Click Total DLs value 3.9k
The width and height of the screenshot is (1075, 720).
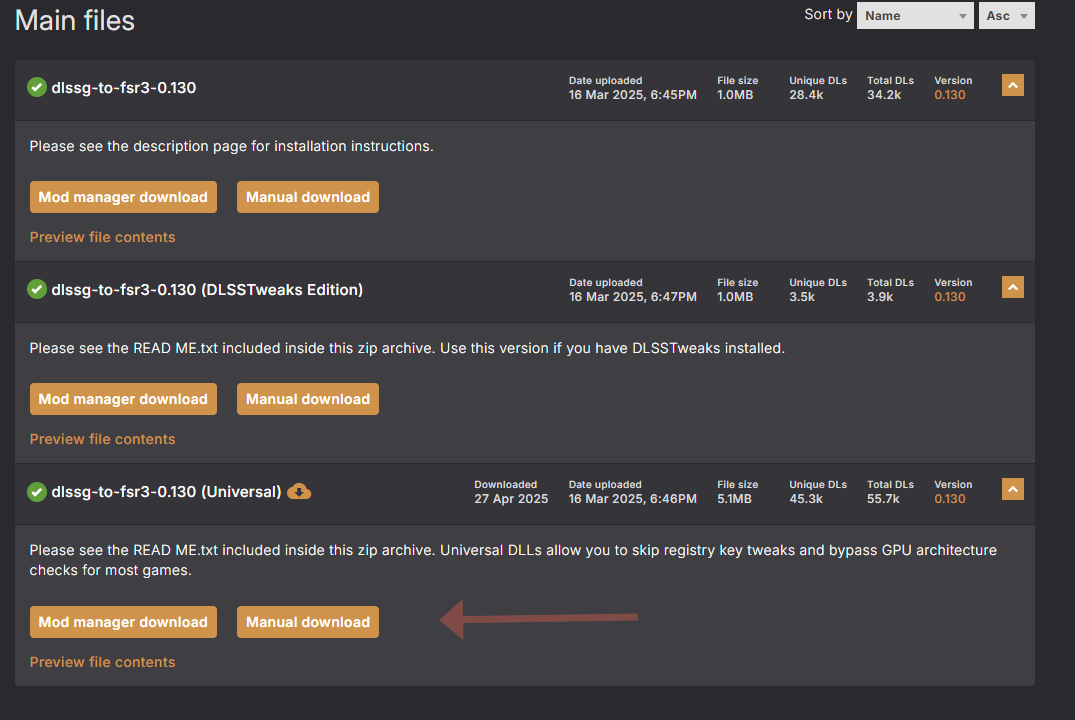(880, 297)
